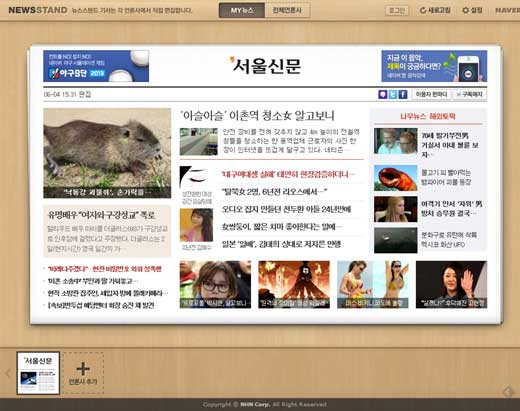Screen dimensions: 520x411
Task: Open headline 탈북女 2명, 6년전 라오스에서
Action: pyautogui.click(x=274, y=192)
